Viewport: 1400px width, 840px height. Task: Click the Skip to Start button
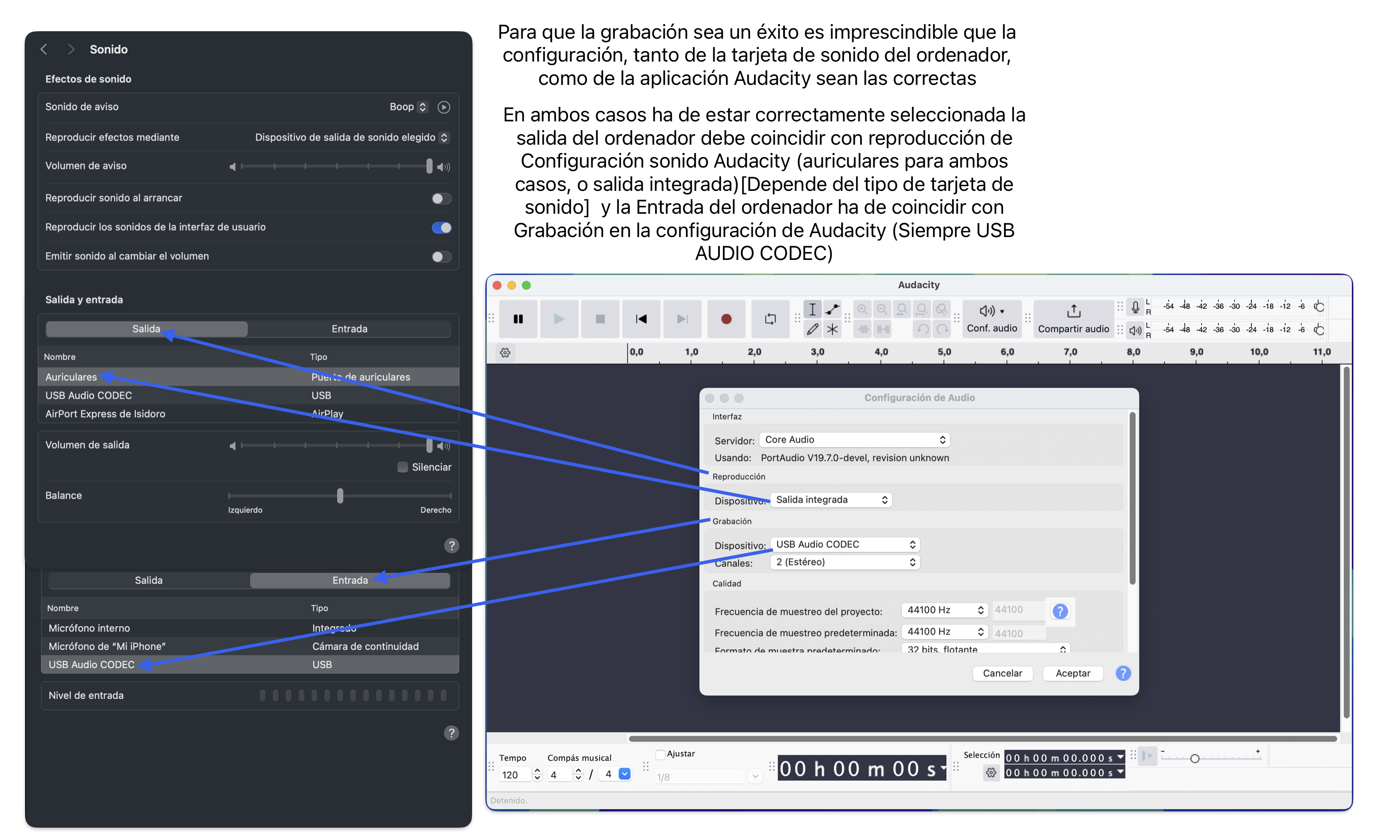641,319
